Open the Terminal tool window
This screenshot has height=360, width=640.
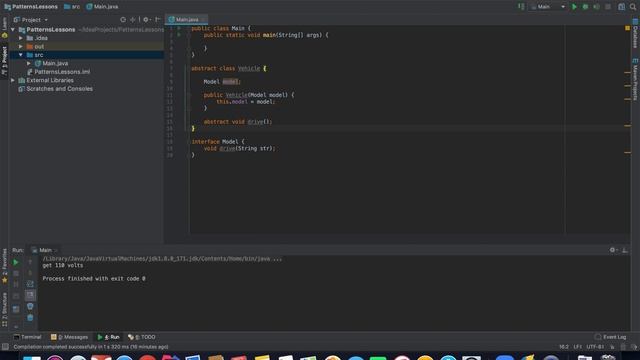[x=27, y=337]
